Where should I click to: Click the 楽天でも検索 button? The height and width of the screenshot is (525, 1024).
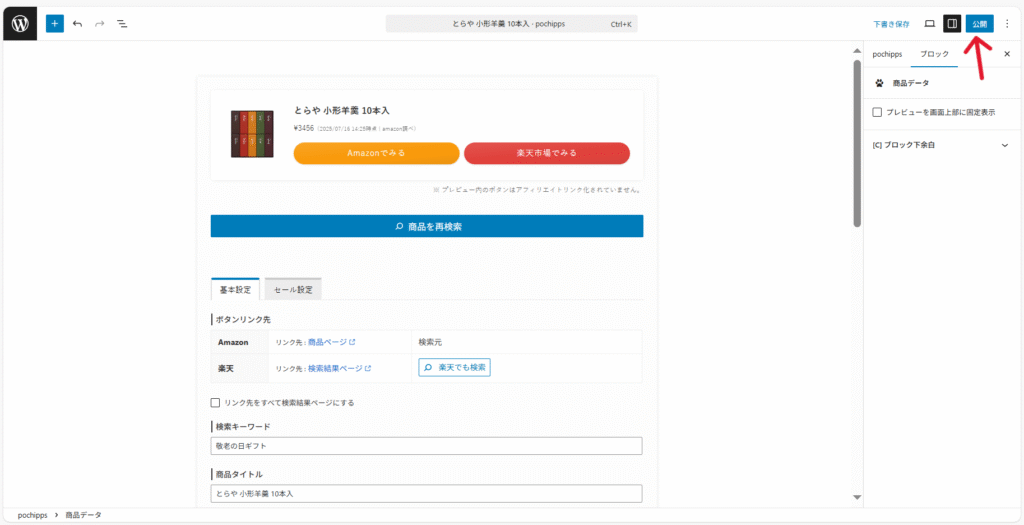pos(455,368)
